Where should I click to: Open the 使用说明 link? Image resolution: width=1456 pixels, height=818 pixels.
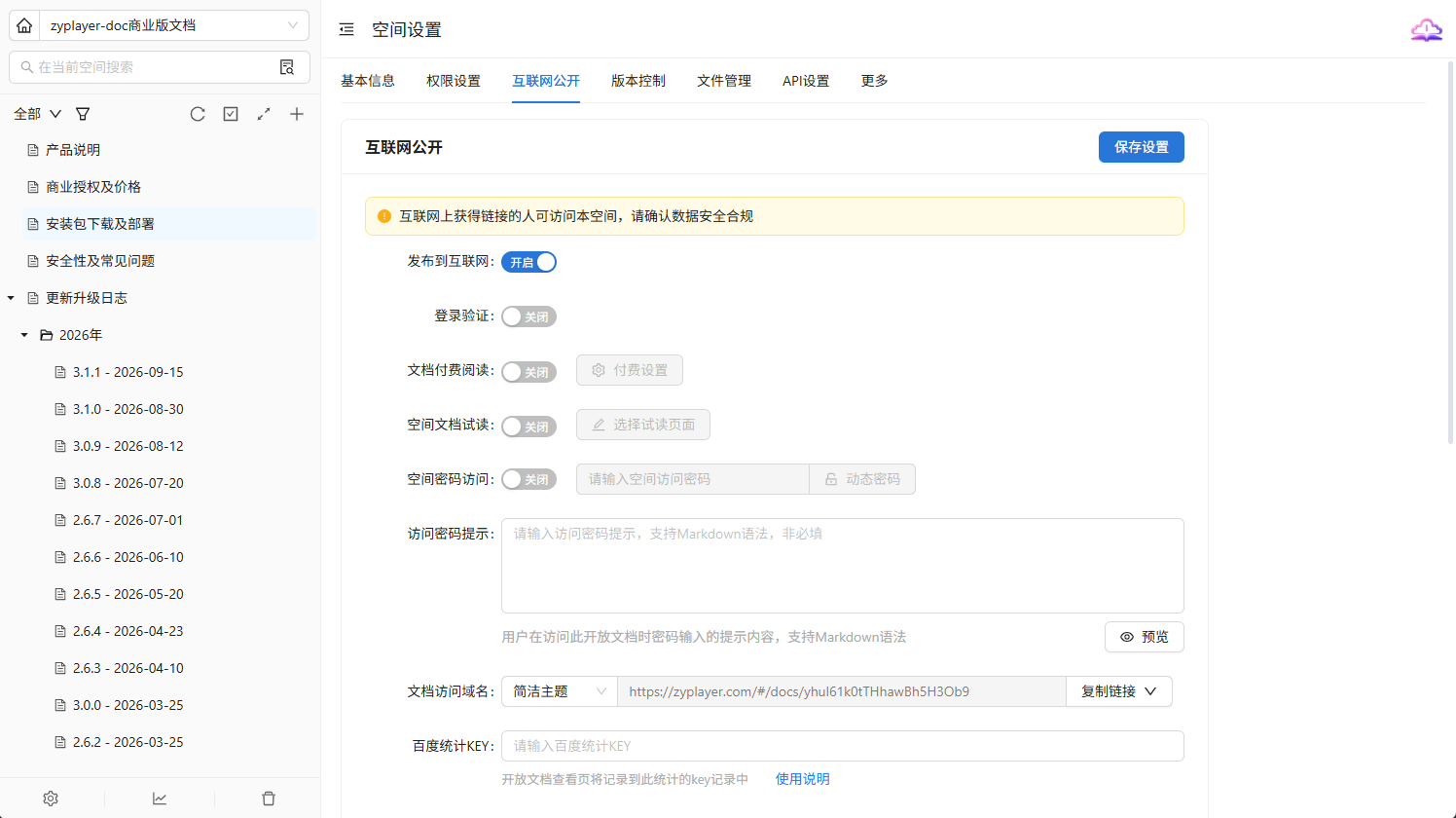803,779
